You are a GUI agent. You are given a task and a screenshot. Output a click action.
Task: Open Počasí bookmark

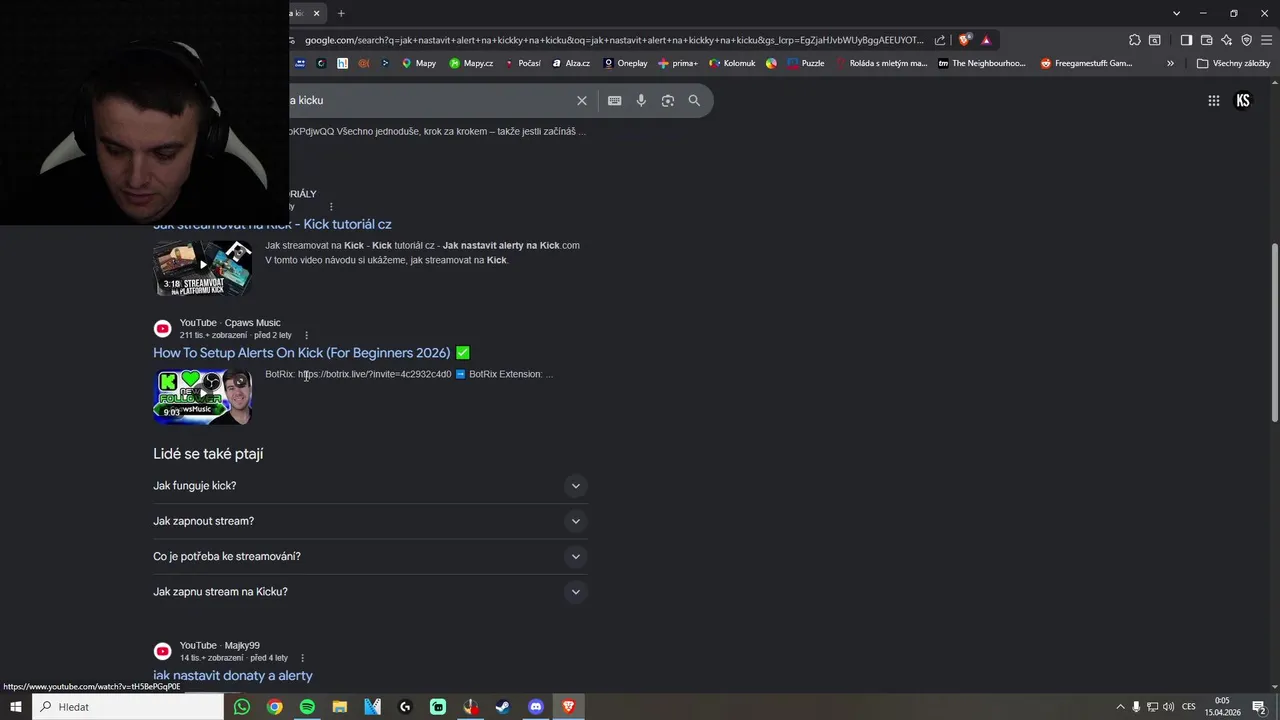coord(522,63)
